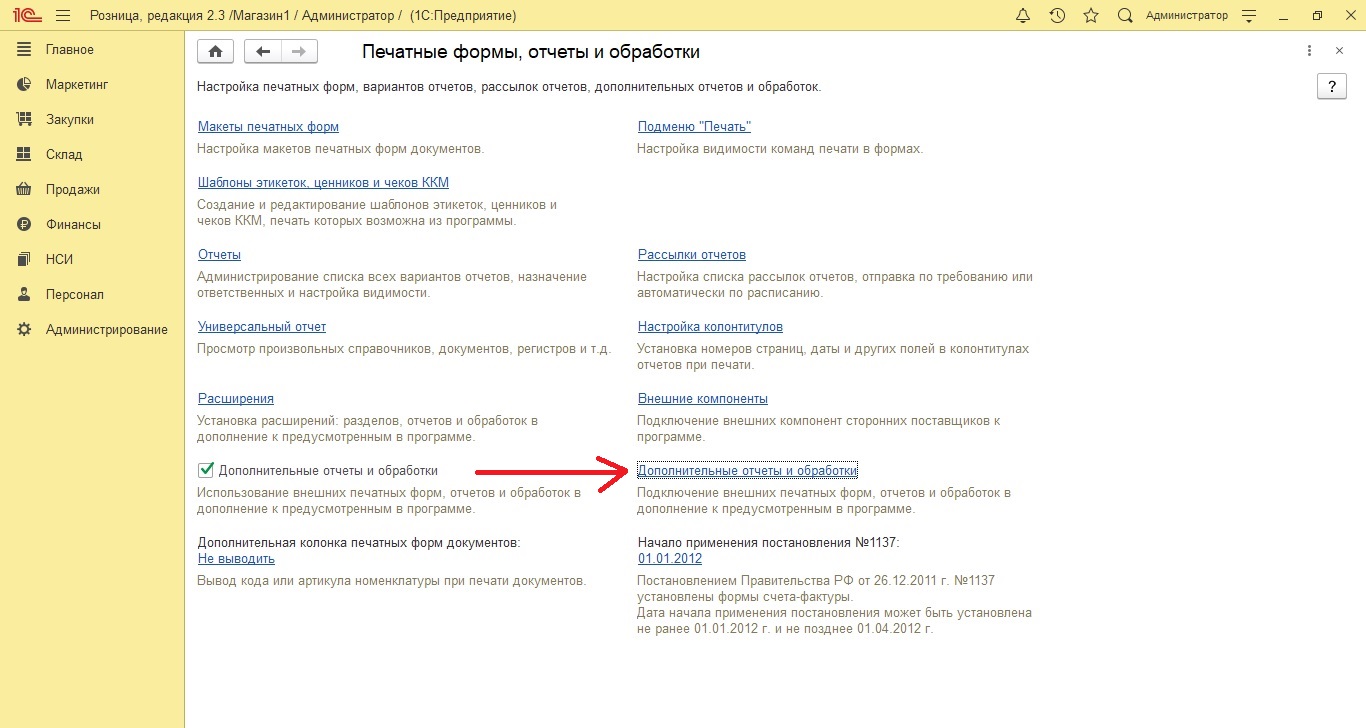This screenshot has width=1366, height=728.
Task: Click Не выводить link
Action: click(236, 560)
